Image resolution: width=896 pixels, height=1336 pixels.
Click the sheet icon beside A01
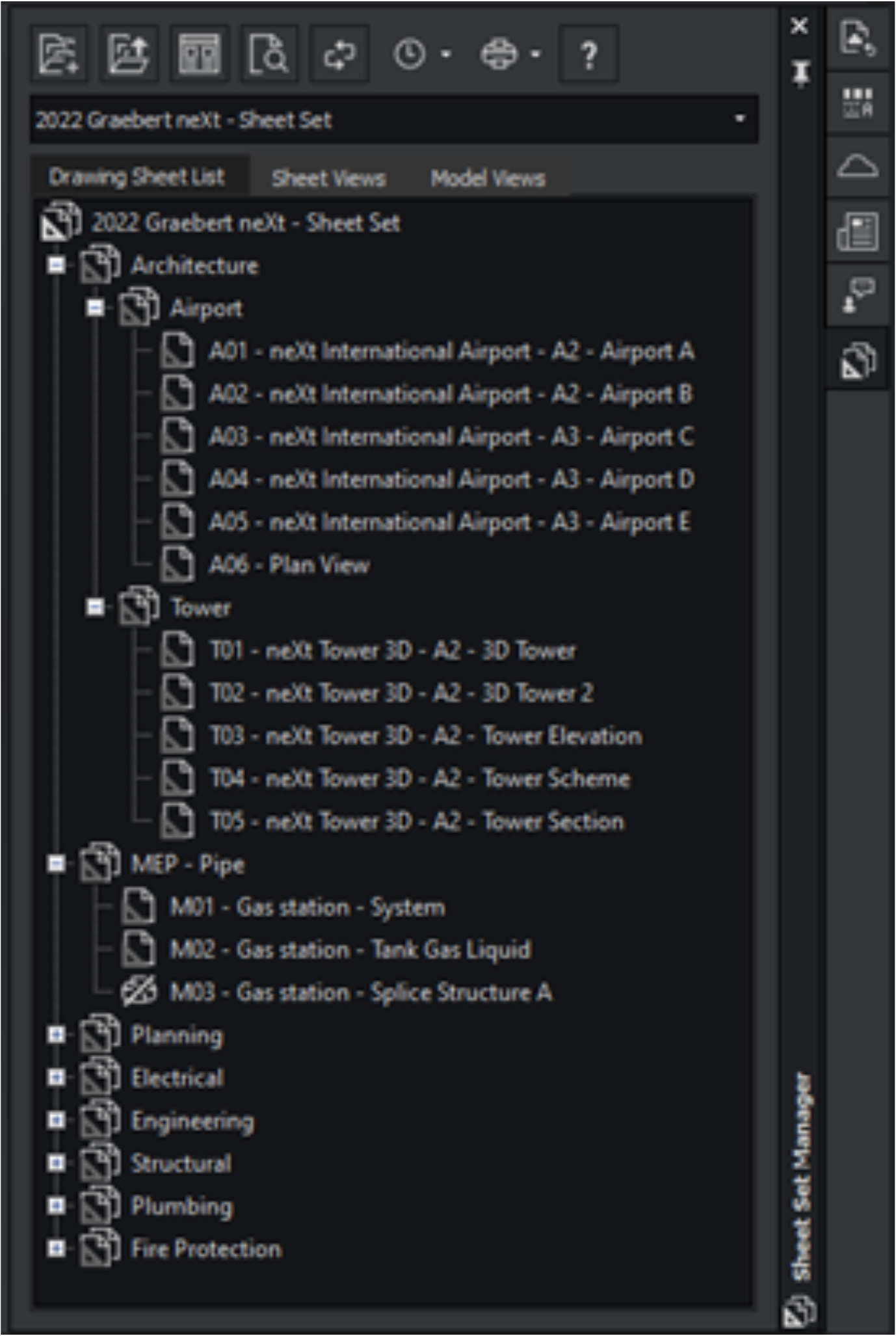point(178,351)
